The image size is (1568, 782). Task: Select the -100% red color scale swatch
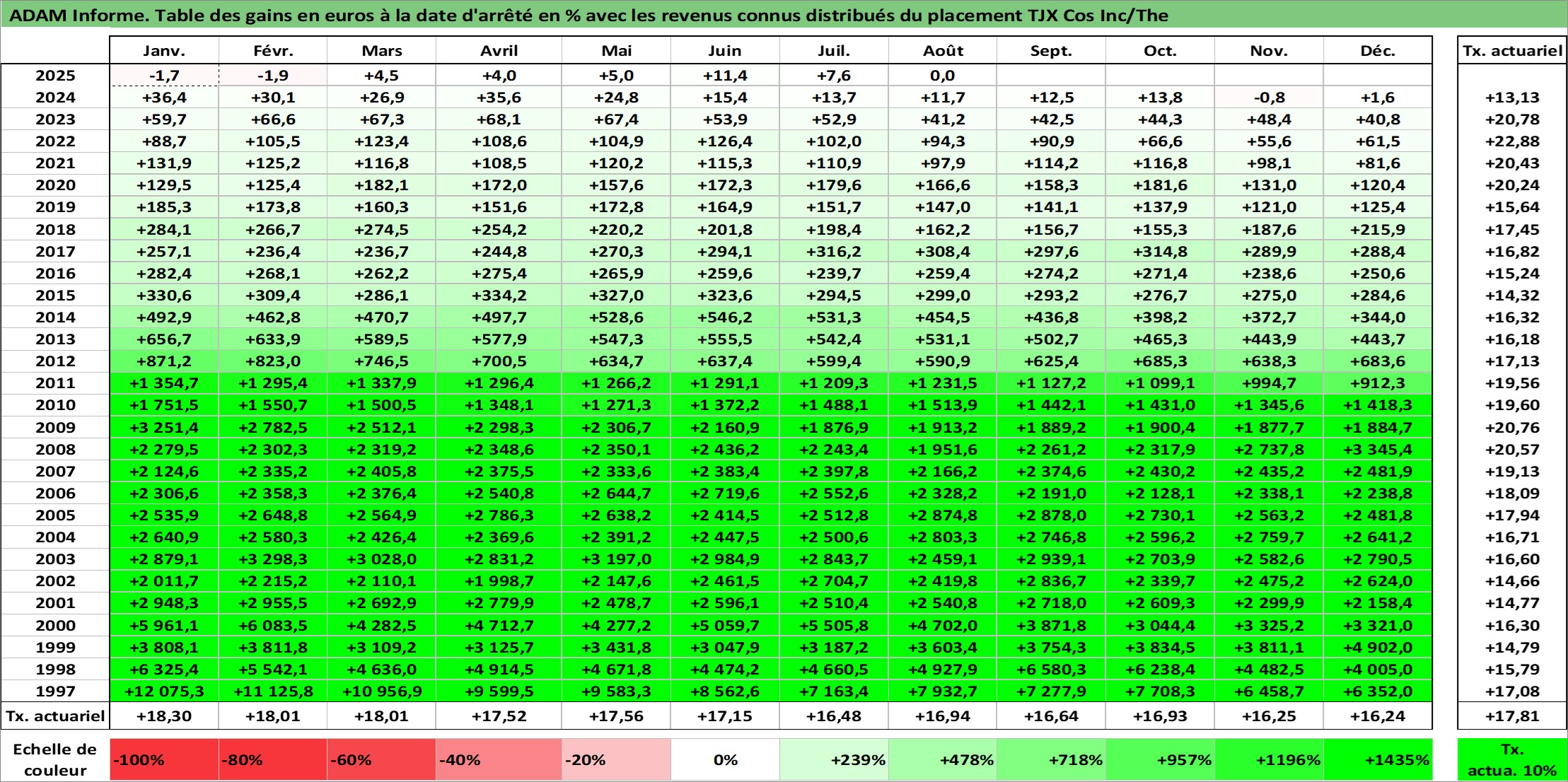click(164, 760)
